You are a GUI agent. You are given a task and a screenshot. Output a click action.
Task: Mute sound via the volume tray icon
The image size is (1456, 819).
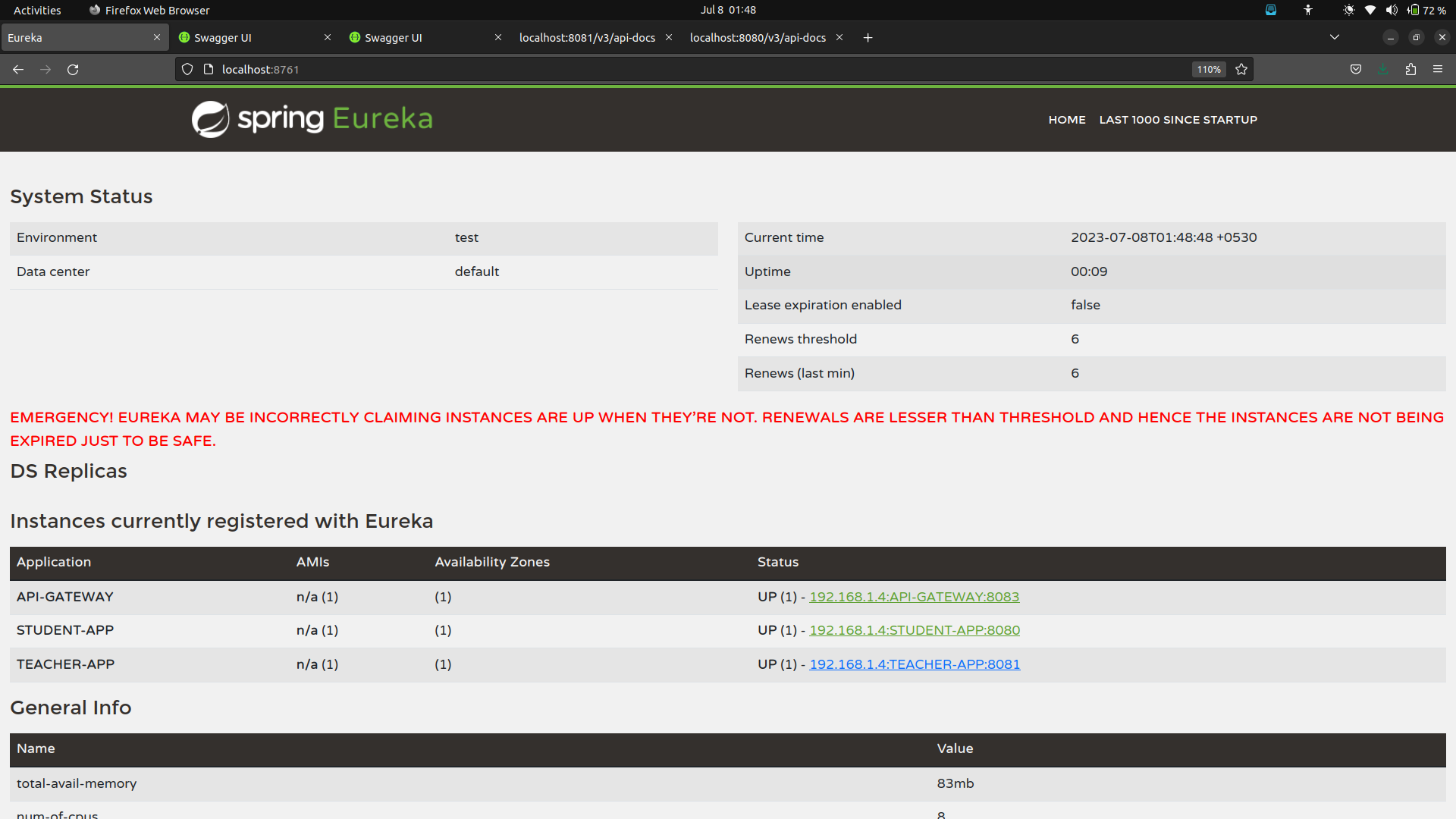click(x=1392, y=10)
